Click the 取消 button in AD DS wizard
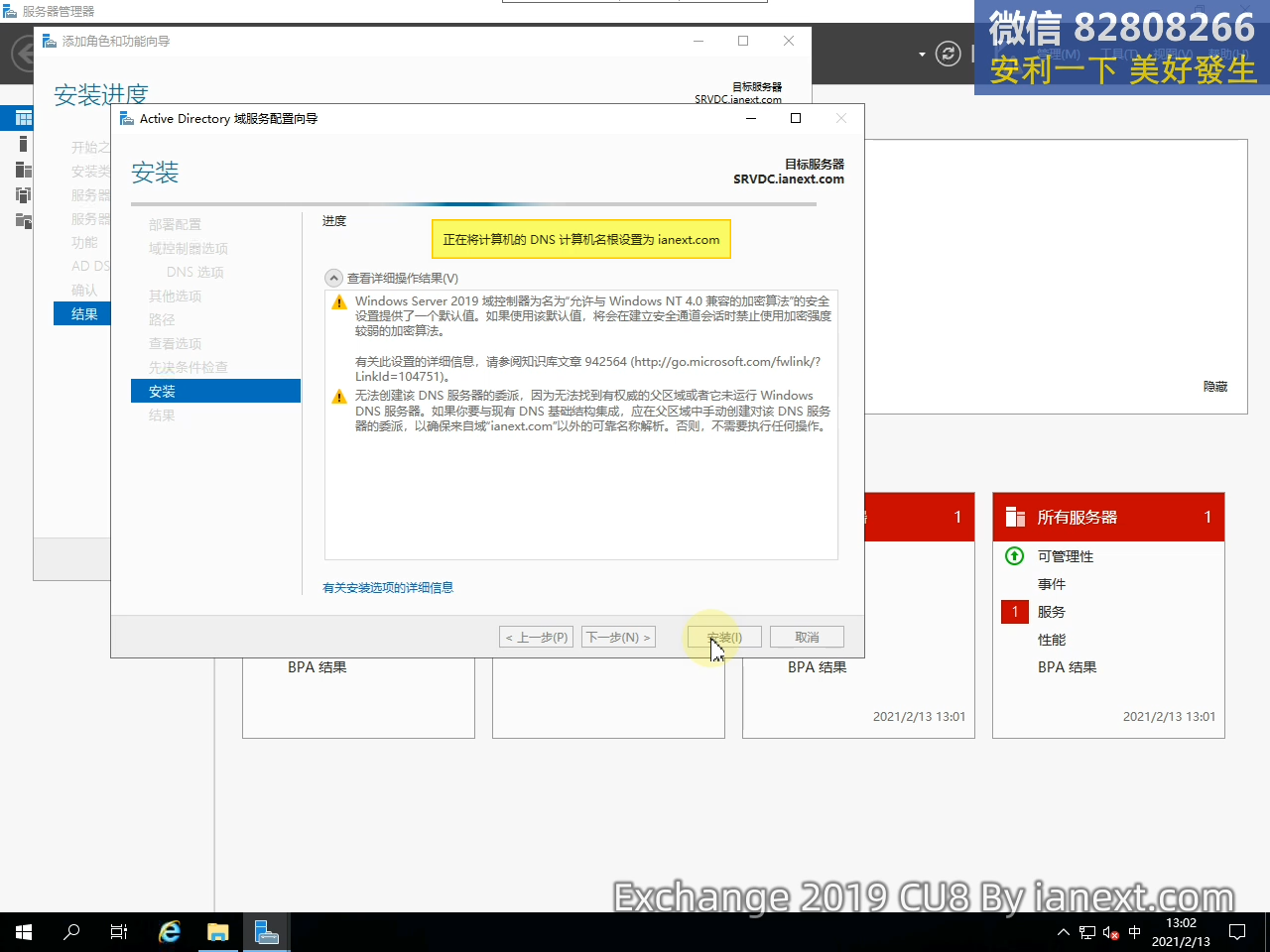Image resolution: width=1270 pixels, height=952 pixels. pos(808,638)
